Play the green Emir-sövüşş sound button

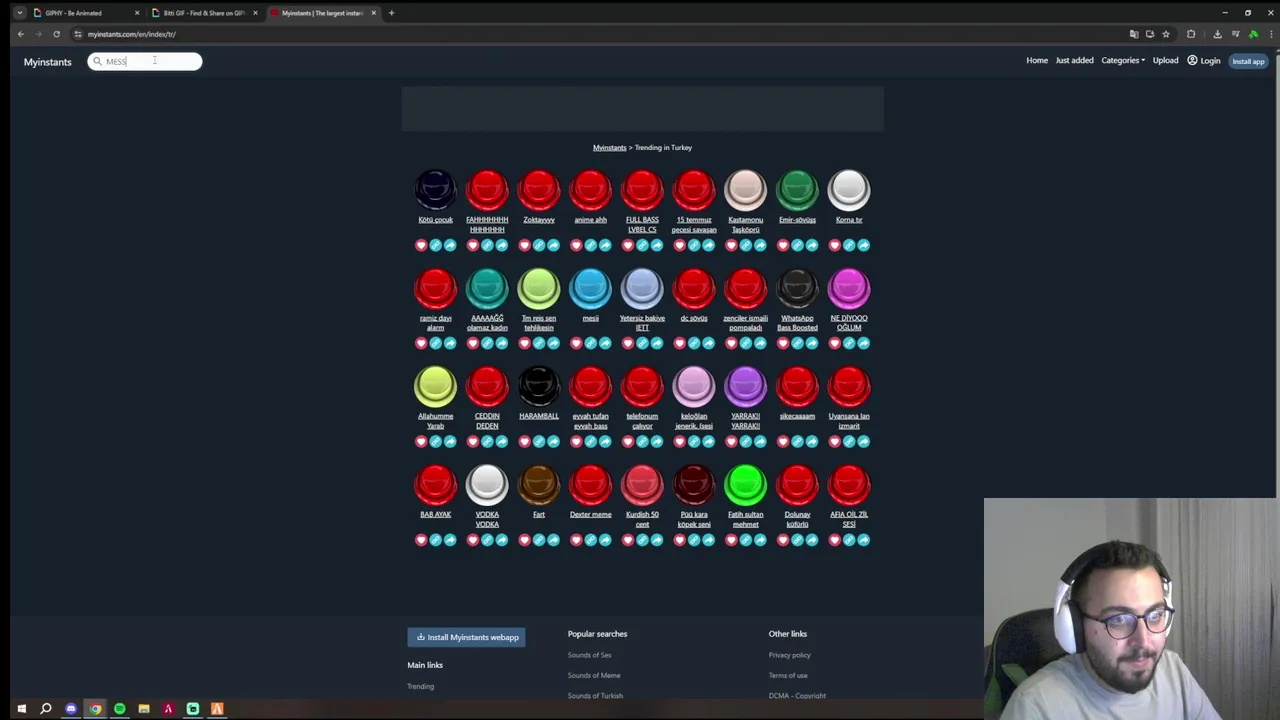(x=797, y=190)
